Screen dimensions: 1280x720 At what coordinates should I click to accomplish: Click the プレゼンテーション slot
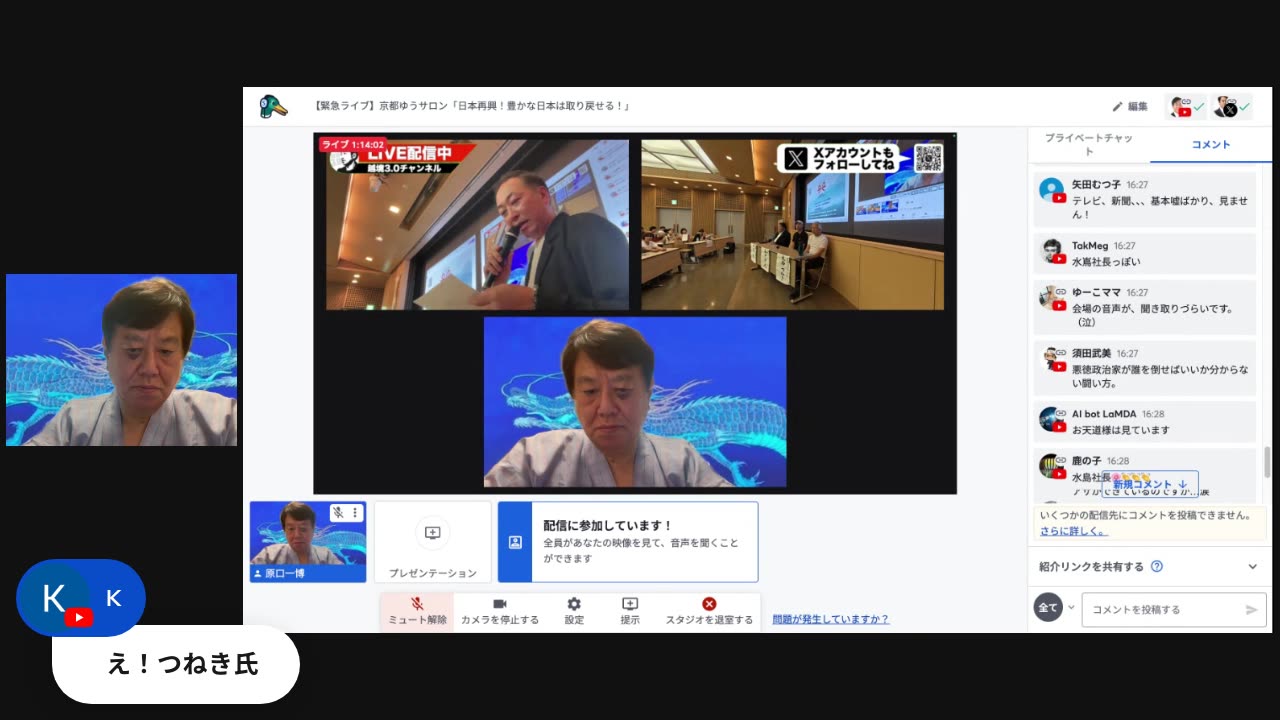(432, 542)
